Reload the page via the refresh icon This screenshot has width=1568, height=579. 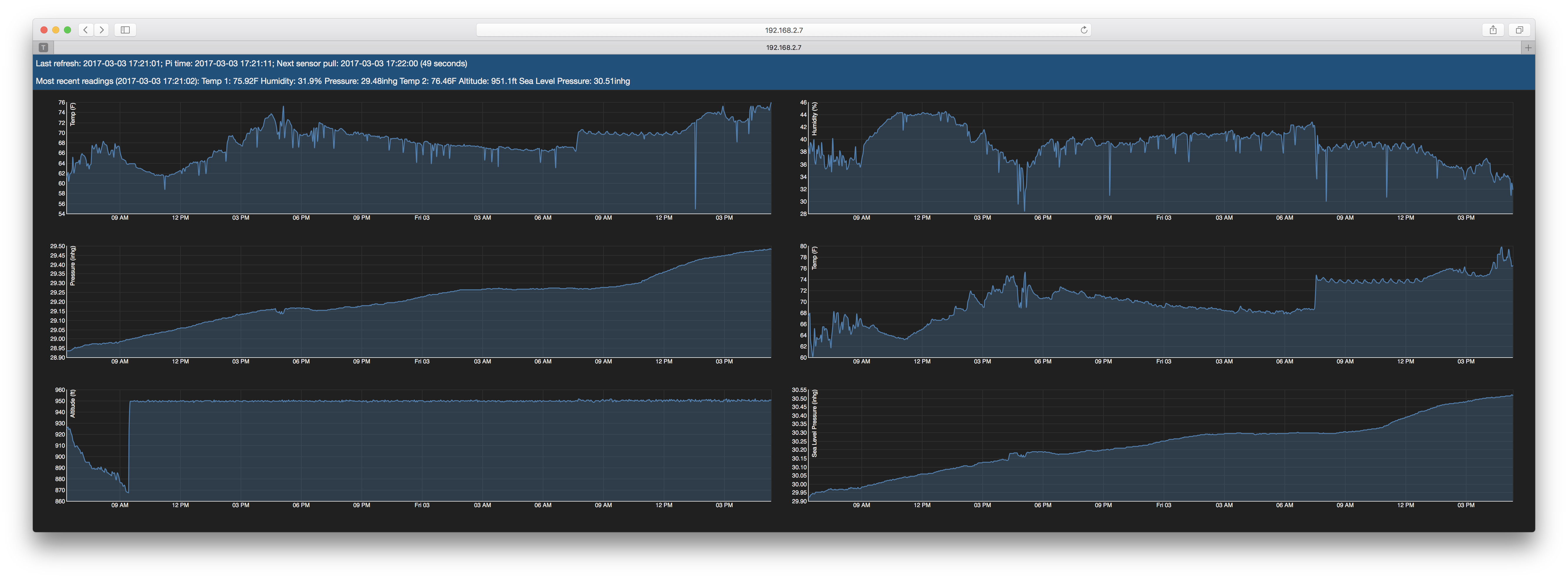1084,30
